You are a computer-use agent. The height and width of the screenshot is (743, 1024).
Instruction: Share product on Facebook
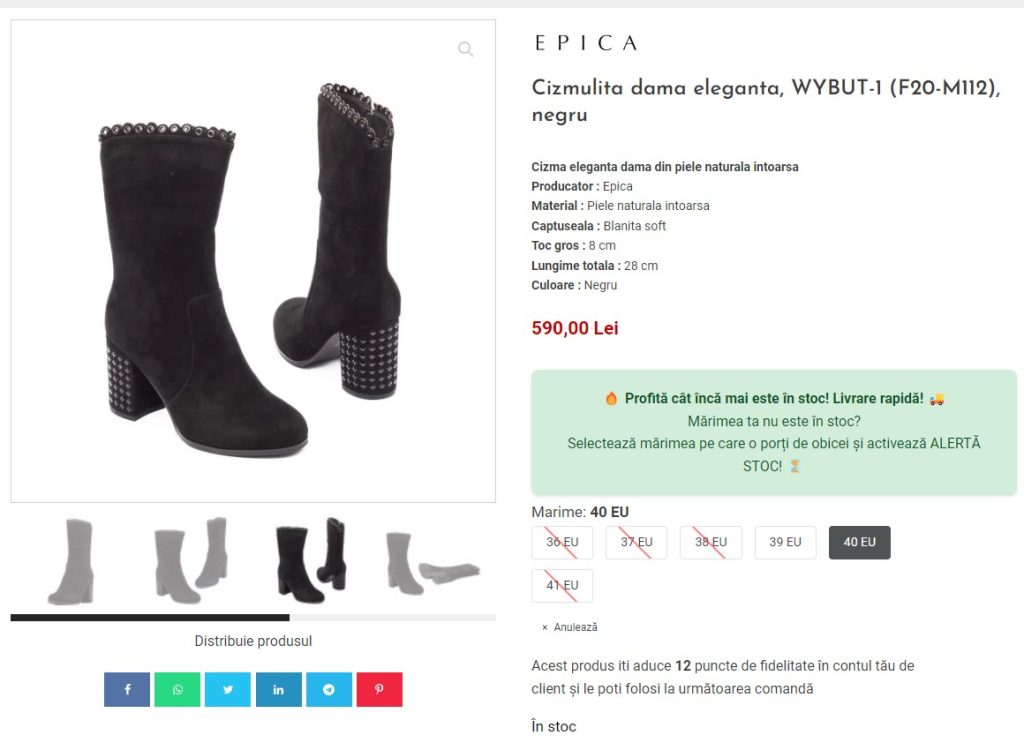tap(127, 689)
